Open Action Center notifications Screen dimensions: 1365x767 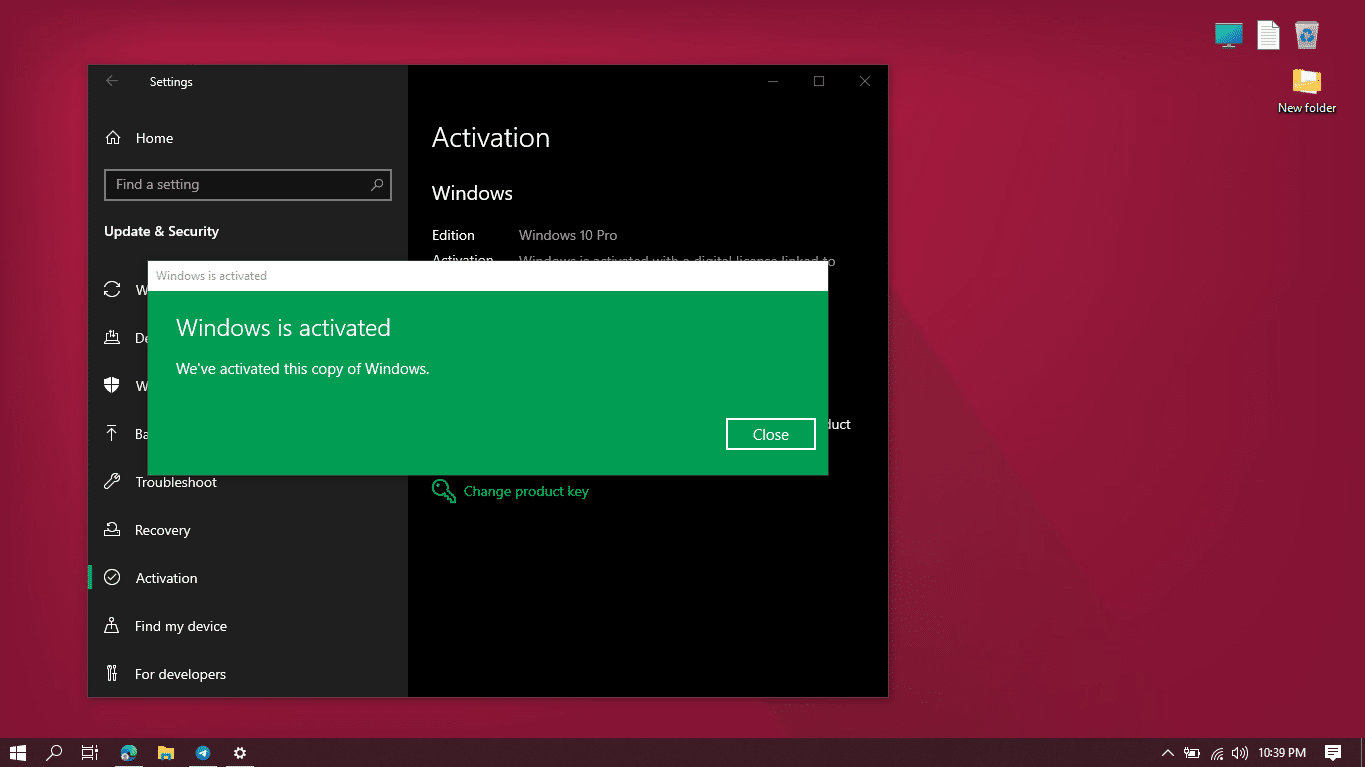click(1334, 753)
